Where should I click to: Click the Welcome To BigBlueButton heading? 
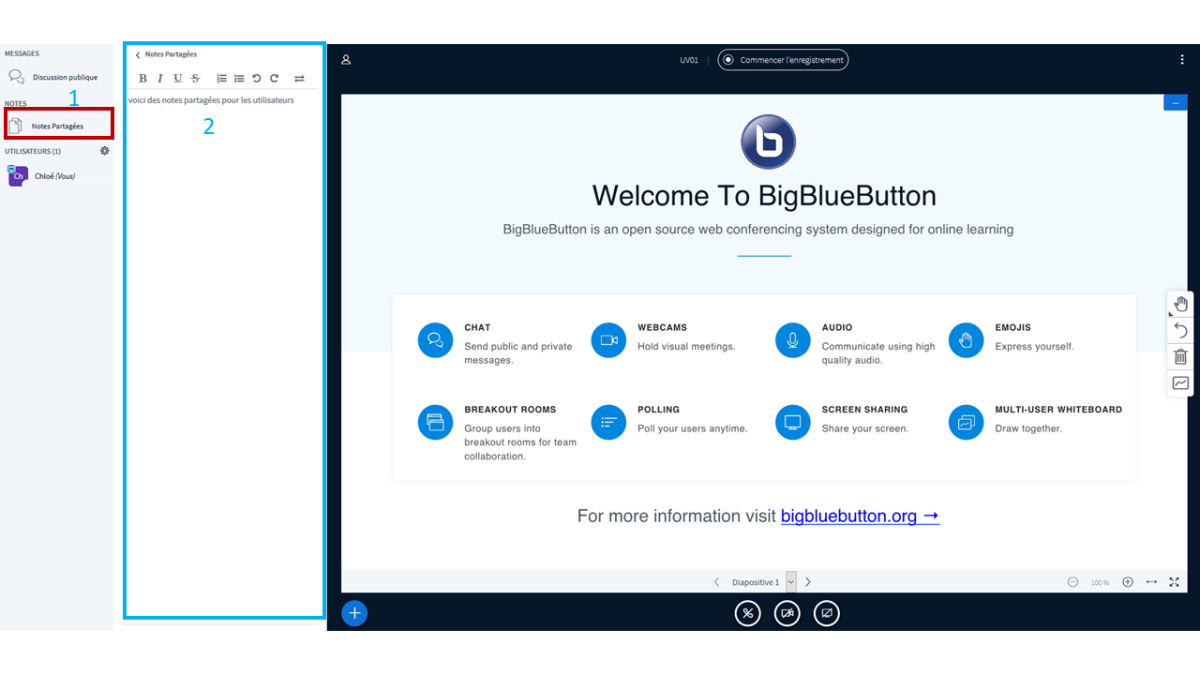[764, 195]
